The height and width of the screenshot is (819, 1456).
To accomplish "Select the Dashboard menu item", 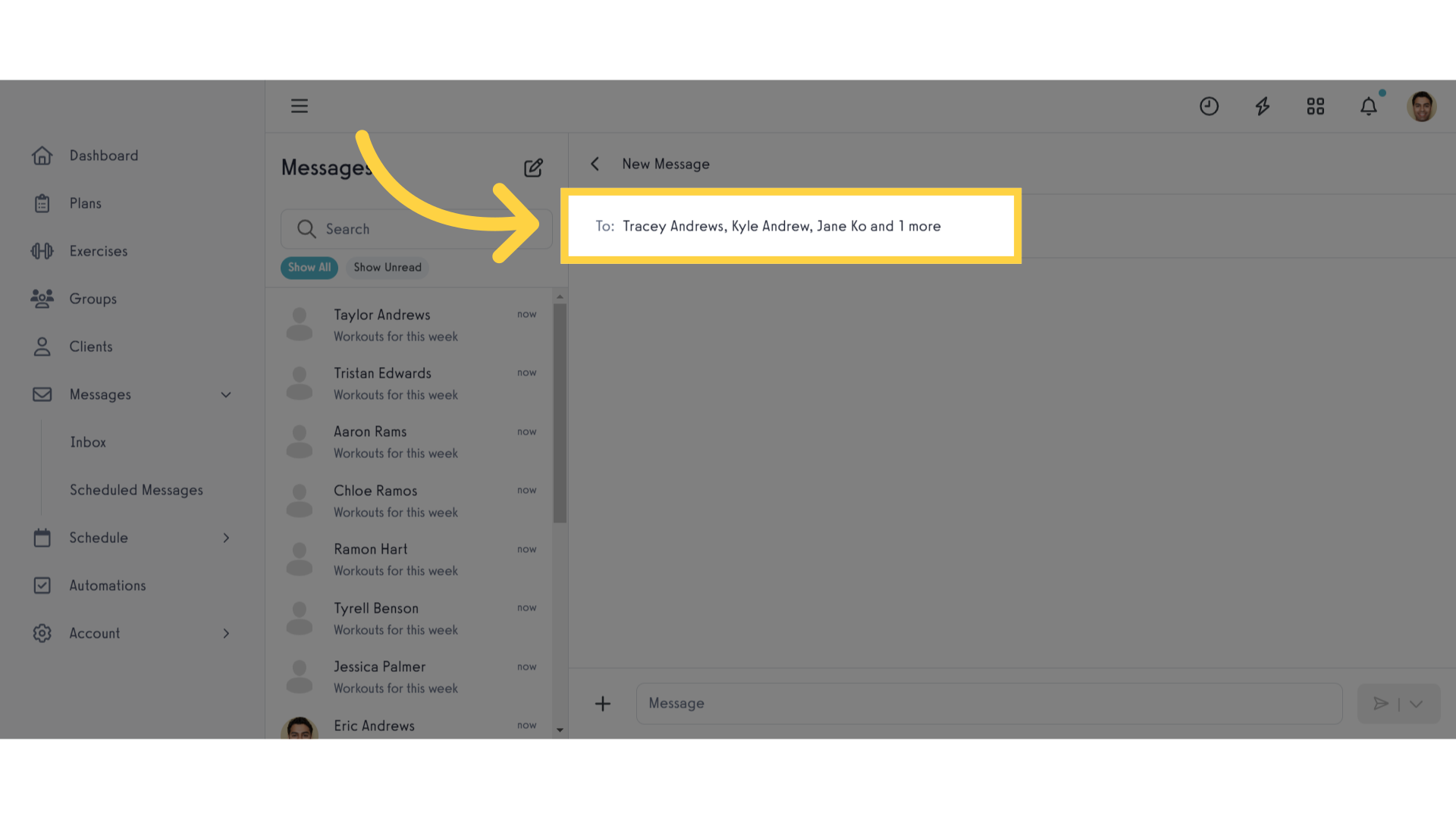I will (104, 155).
